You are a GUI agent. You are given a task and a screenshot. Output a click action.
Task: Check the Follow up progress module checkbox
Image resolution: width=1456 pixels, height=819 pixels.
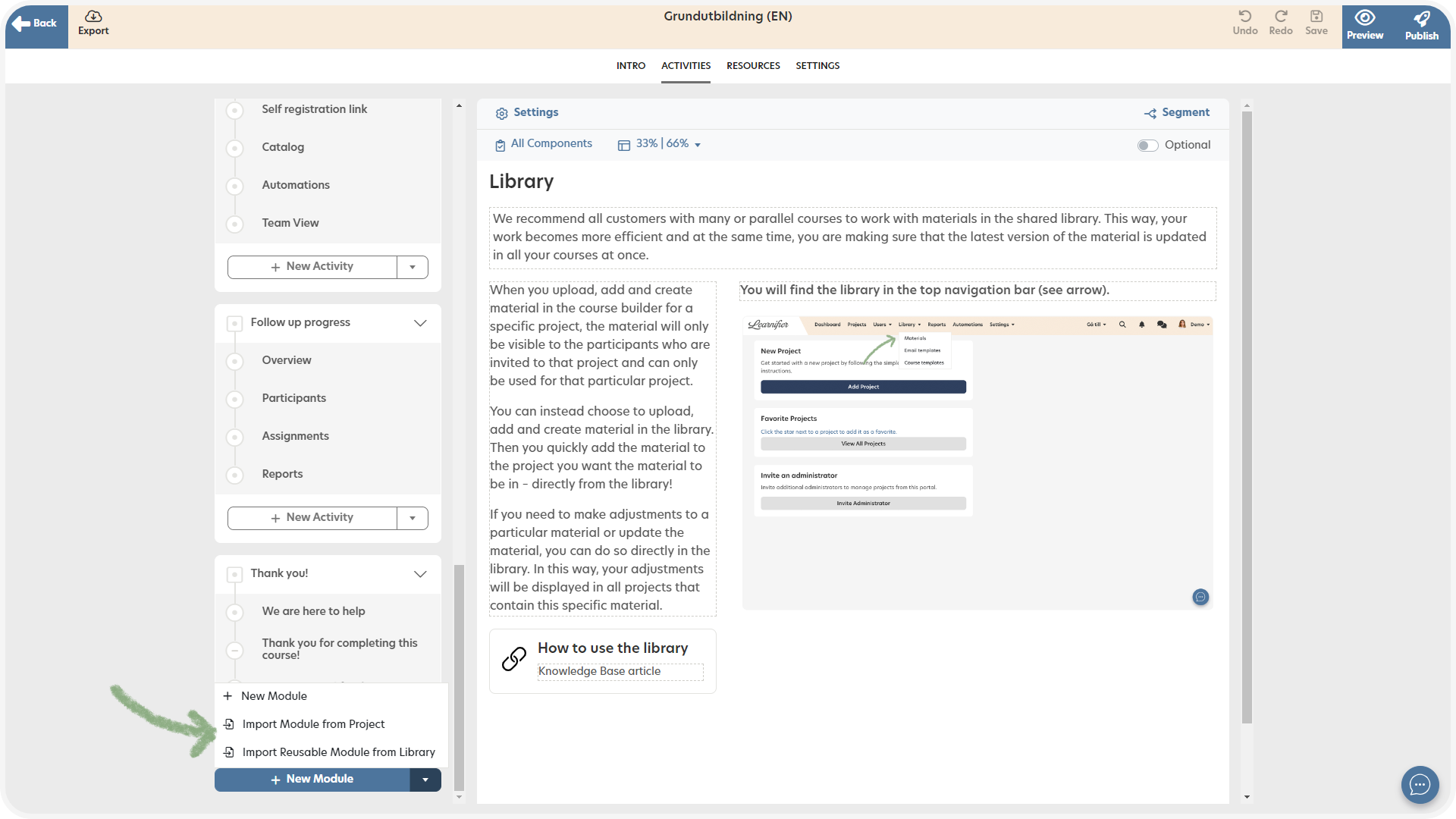click(x=235, y=323)
